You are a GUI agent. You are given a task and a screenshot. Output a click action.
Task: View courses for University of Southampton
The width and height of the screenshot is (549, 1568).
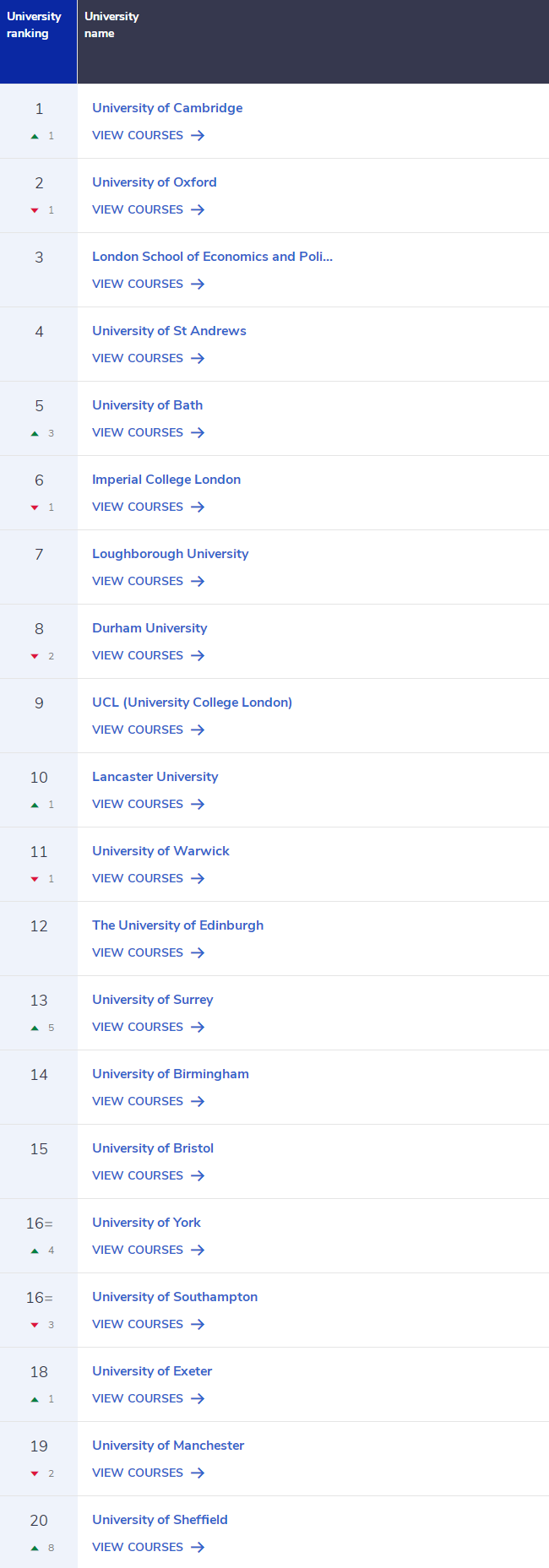(x=149, y=1324)
